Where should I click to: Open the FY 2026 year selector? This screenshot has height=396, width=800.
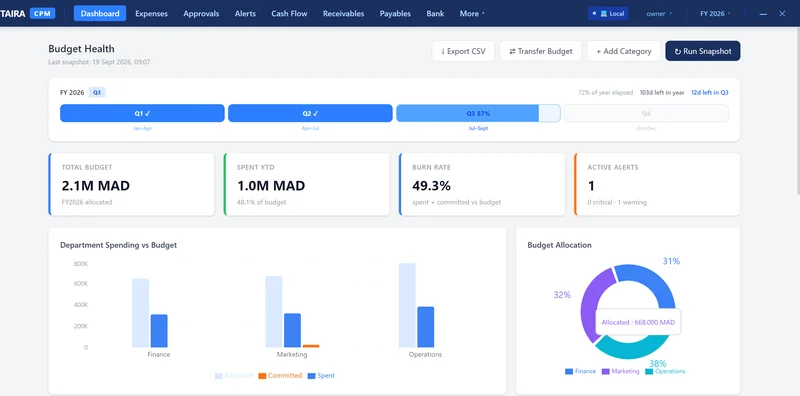[715, 14]
